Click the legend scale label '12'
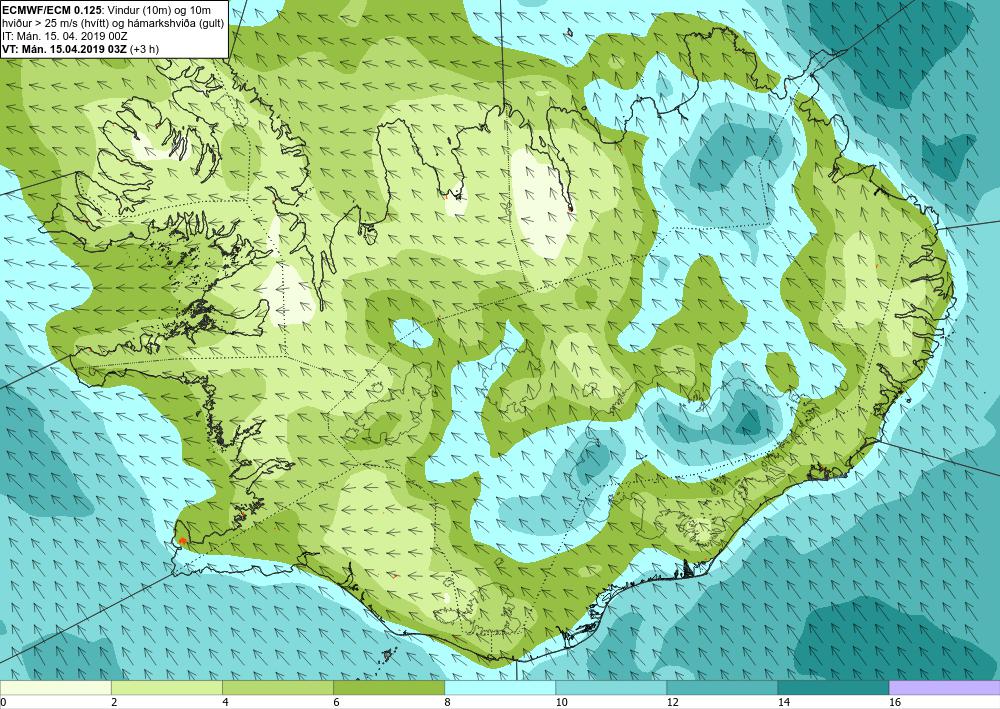1000x709 pixels. click(x=672, y=702)
